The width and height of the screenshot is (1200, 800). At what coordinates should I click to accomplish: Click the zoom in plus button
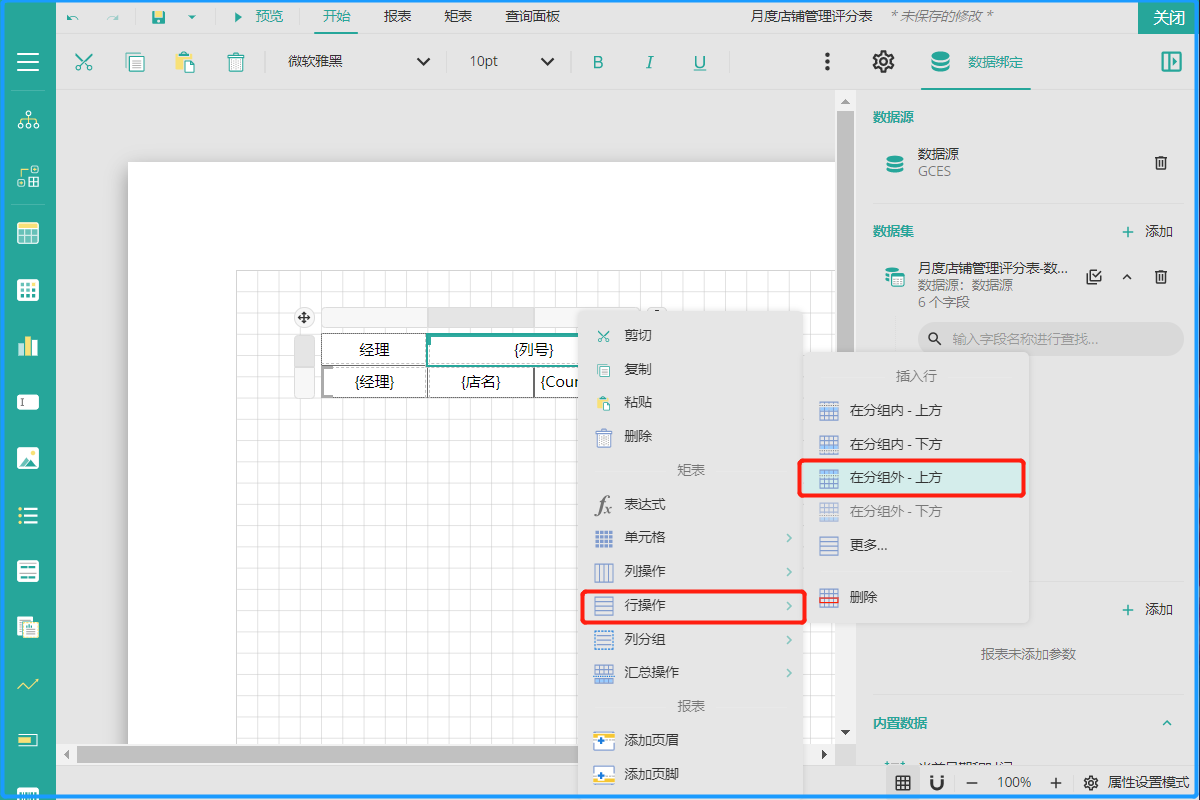tap(1055, 782)
